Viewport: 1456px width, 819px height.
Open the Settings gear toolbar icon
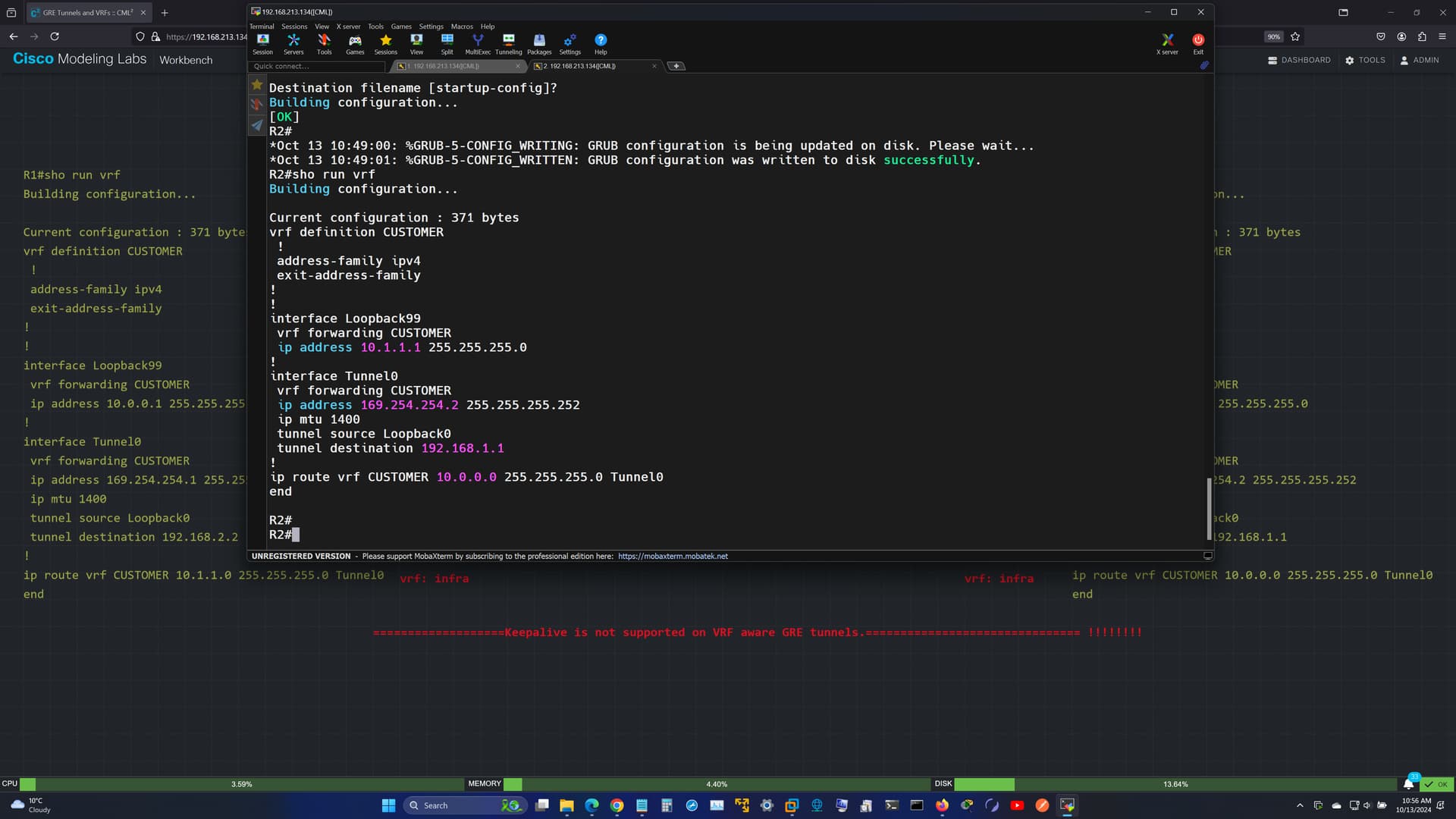pos(570,44)
